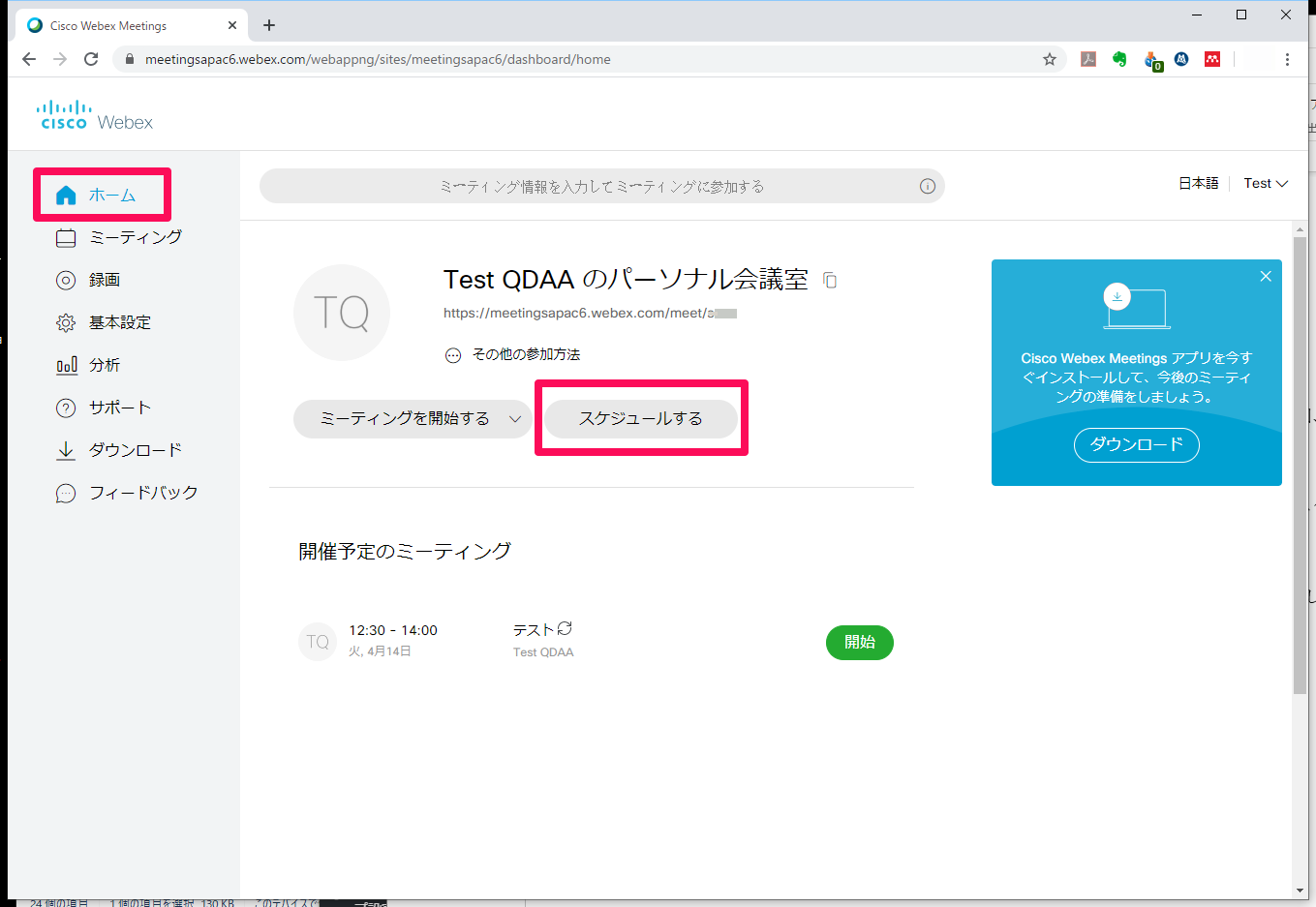Click the question mark icon beside サポート
Viewport: 1316px width, 907px height.
click(66, 408)
